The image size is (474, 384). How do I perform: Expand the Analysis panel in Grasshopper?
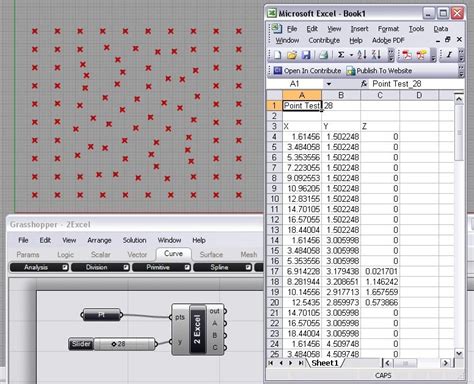(x=65, y=267)
